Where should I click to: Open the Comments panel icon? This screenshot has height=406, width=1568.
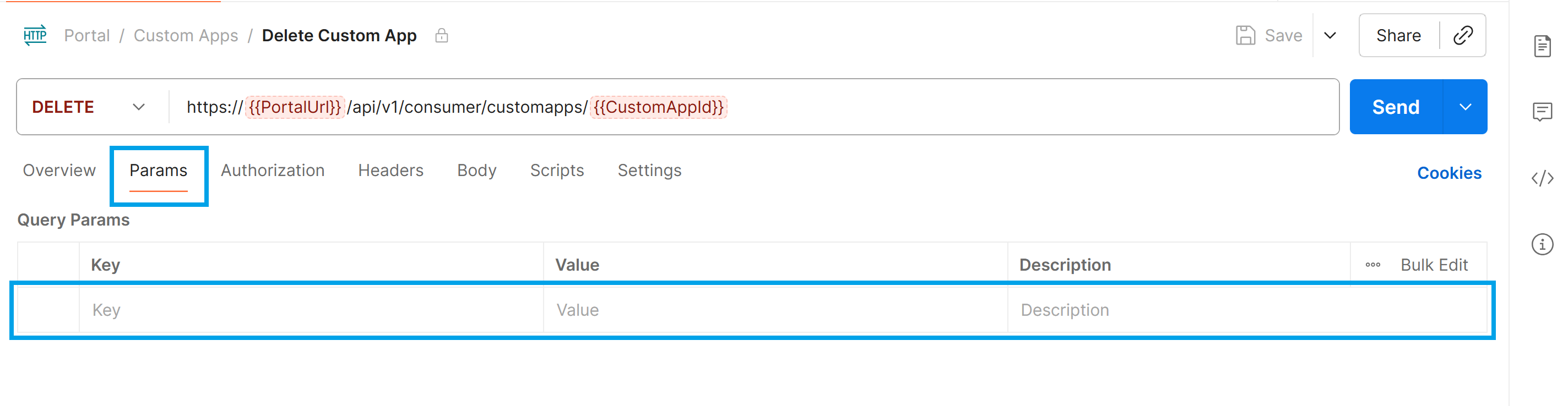(1544, 111)
